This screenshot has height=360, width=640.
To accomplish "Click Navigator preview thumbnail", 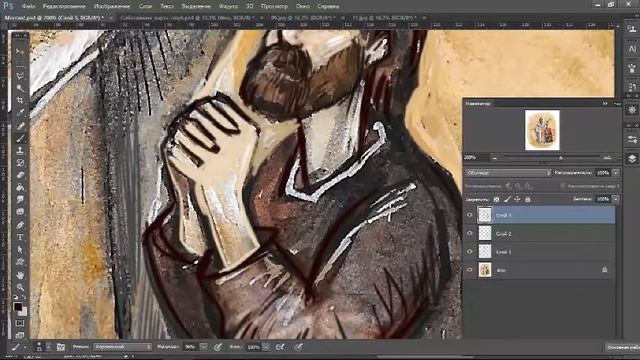I will click(542, 130).
